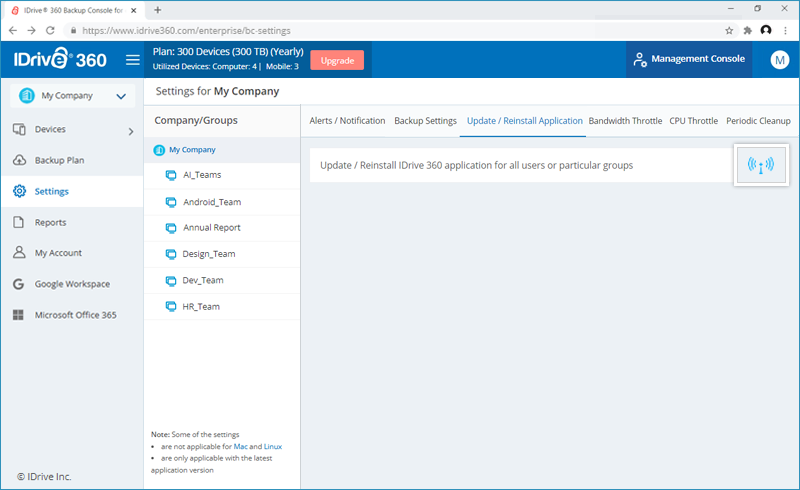Open the Bandwidth Throttle tab
Screen dimensions: 800x490
(x=625, y=121)
